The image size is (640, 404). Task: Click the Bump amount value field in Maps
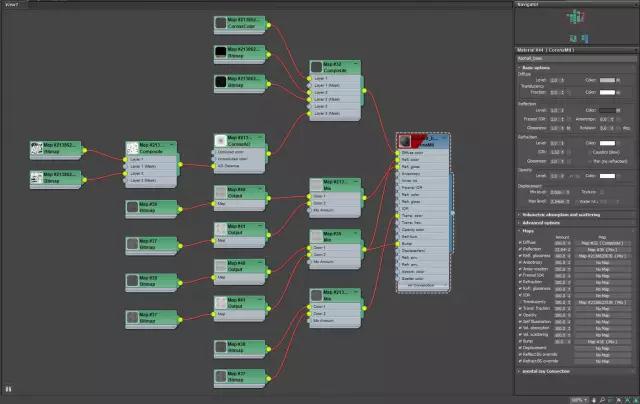click(x=560, y=342)
